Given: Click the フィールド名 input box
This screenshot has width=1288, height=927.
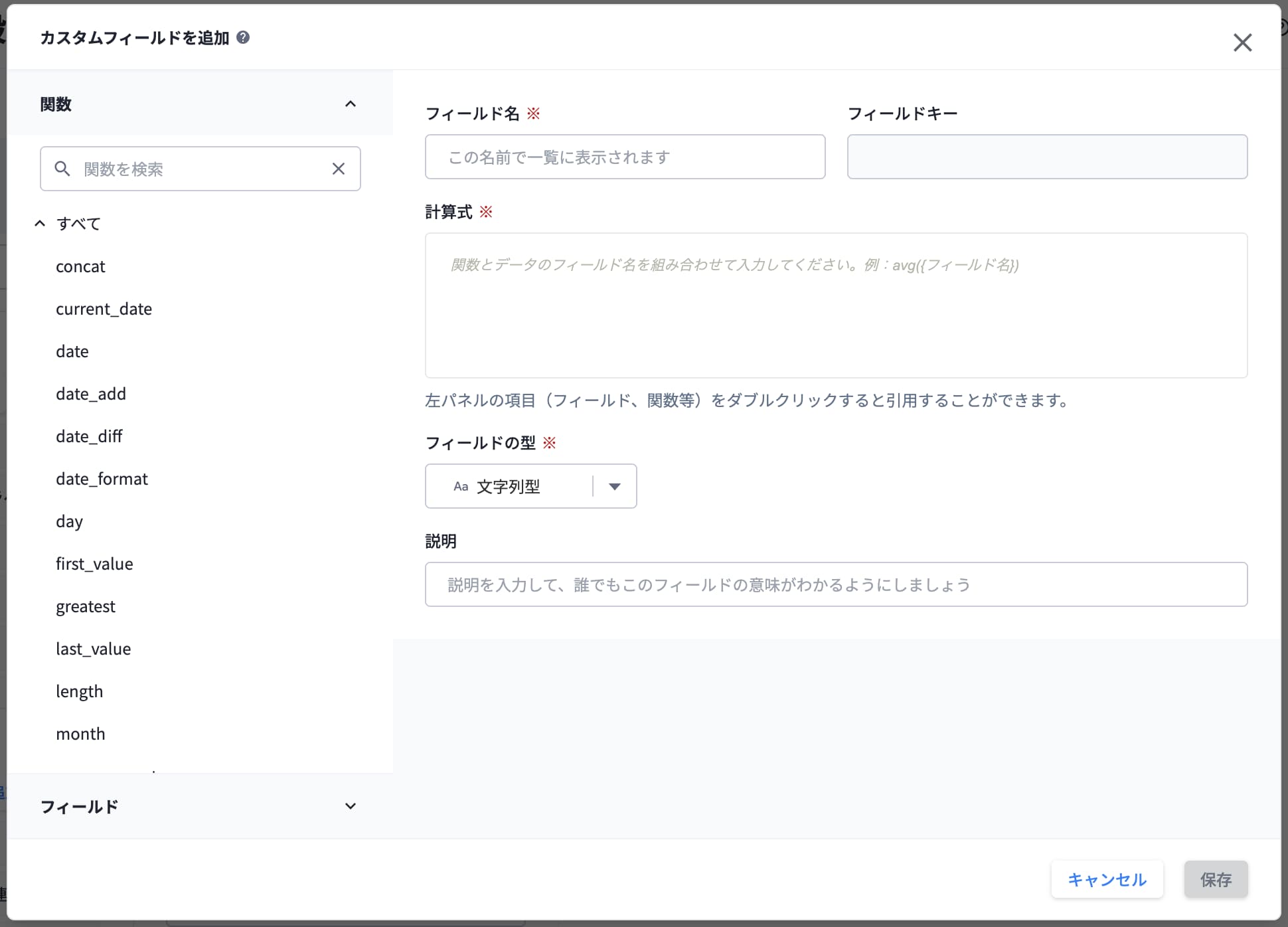Looking at the screenshot, I should 625,157.
